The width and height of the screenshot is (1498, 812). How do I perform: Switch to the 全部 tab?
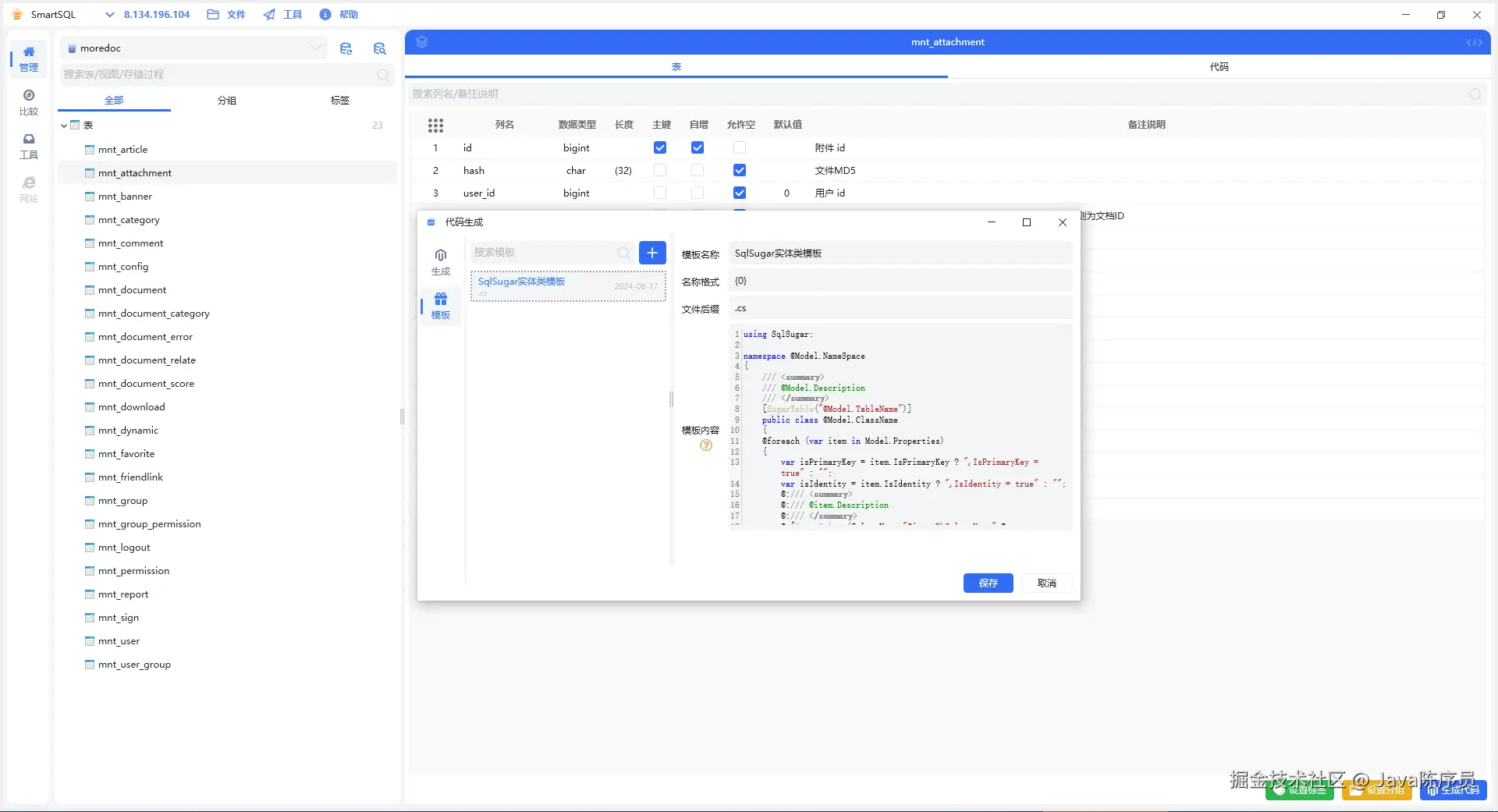point(114,101)
